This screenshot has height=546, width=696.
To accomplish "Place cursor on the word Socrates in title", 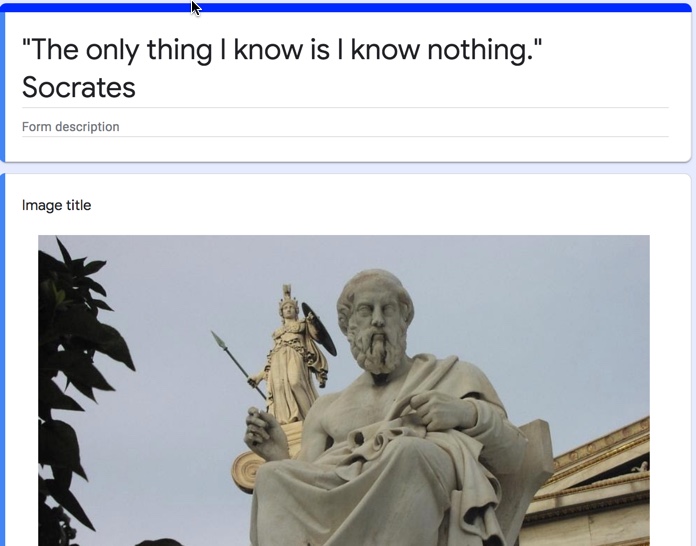I will point(79,87).
